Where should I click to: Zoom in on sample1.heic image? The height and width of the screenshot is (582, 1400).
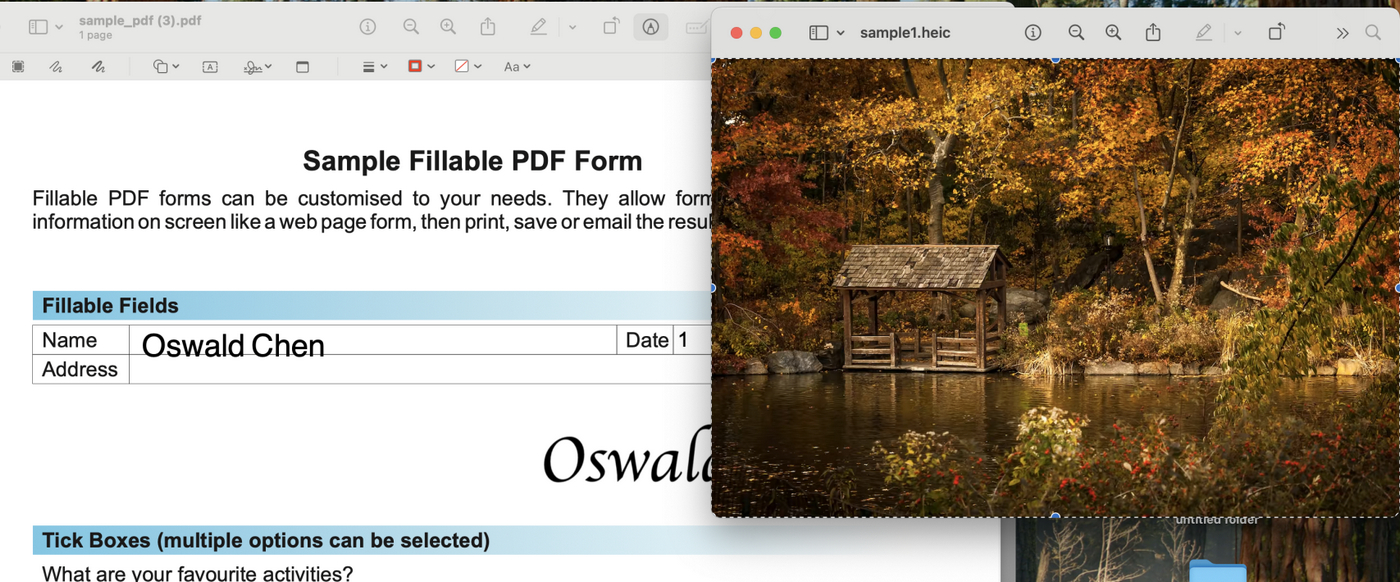pos(1113,33)
